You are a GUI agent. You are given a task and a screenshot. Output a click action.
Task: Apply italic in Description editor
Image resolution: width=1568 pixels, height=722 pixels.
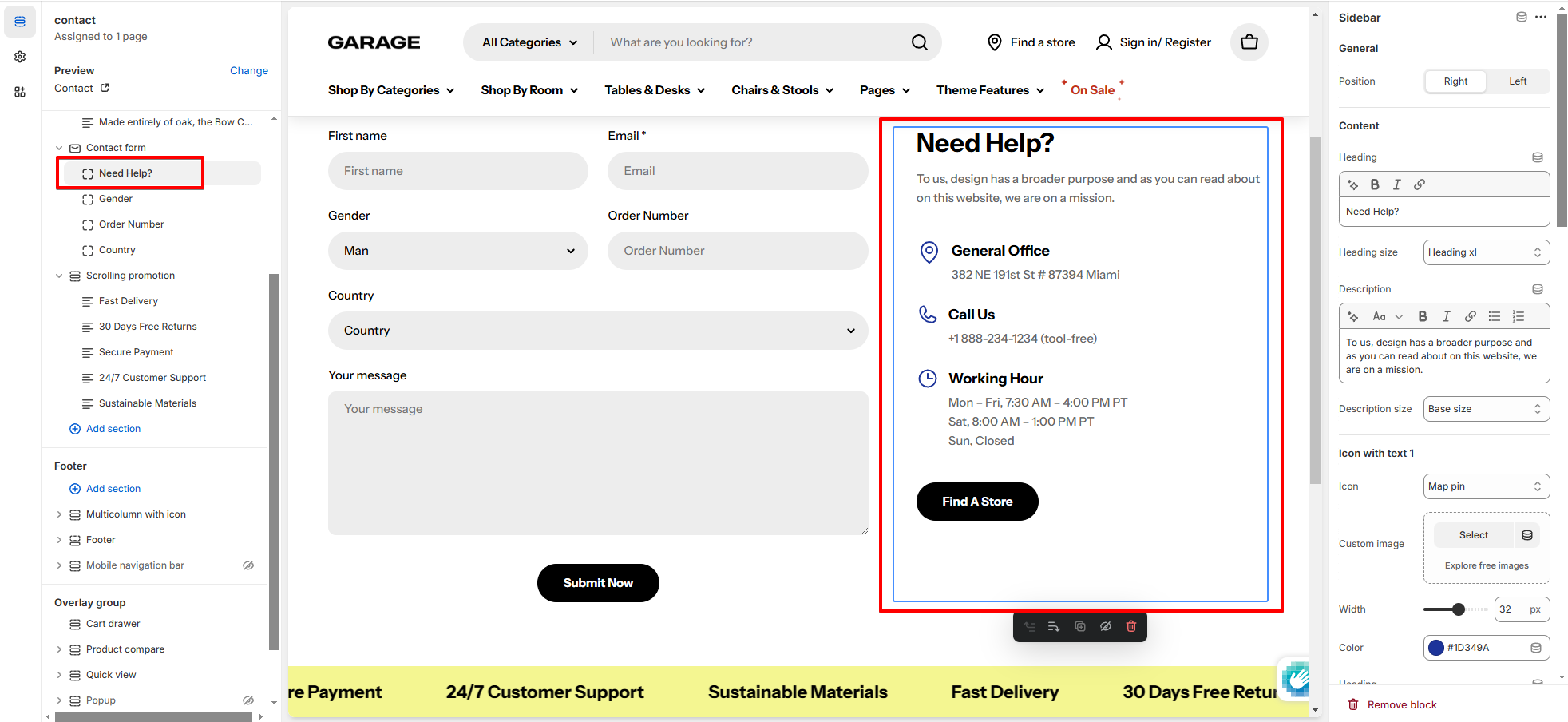pos(1446,316)
